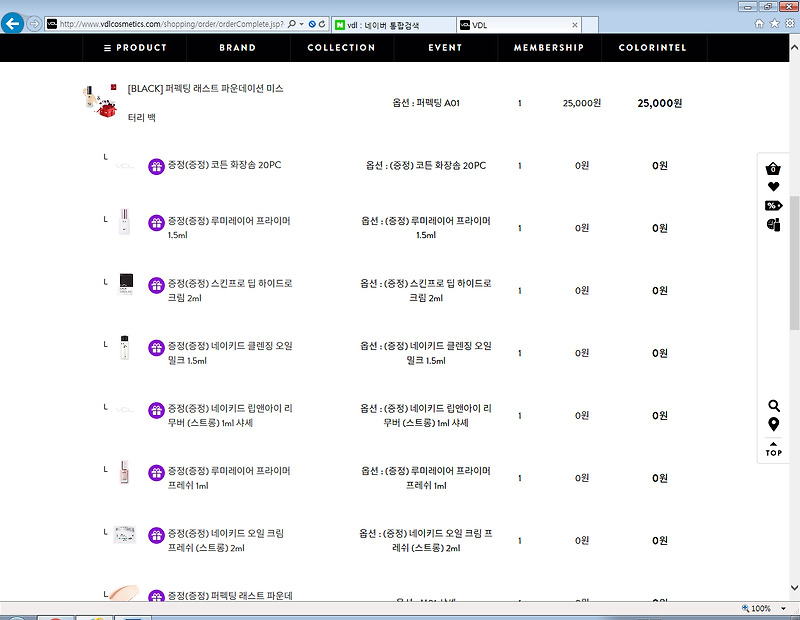Click the refresh icon in address bar

click(x=322, y=24)
